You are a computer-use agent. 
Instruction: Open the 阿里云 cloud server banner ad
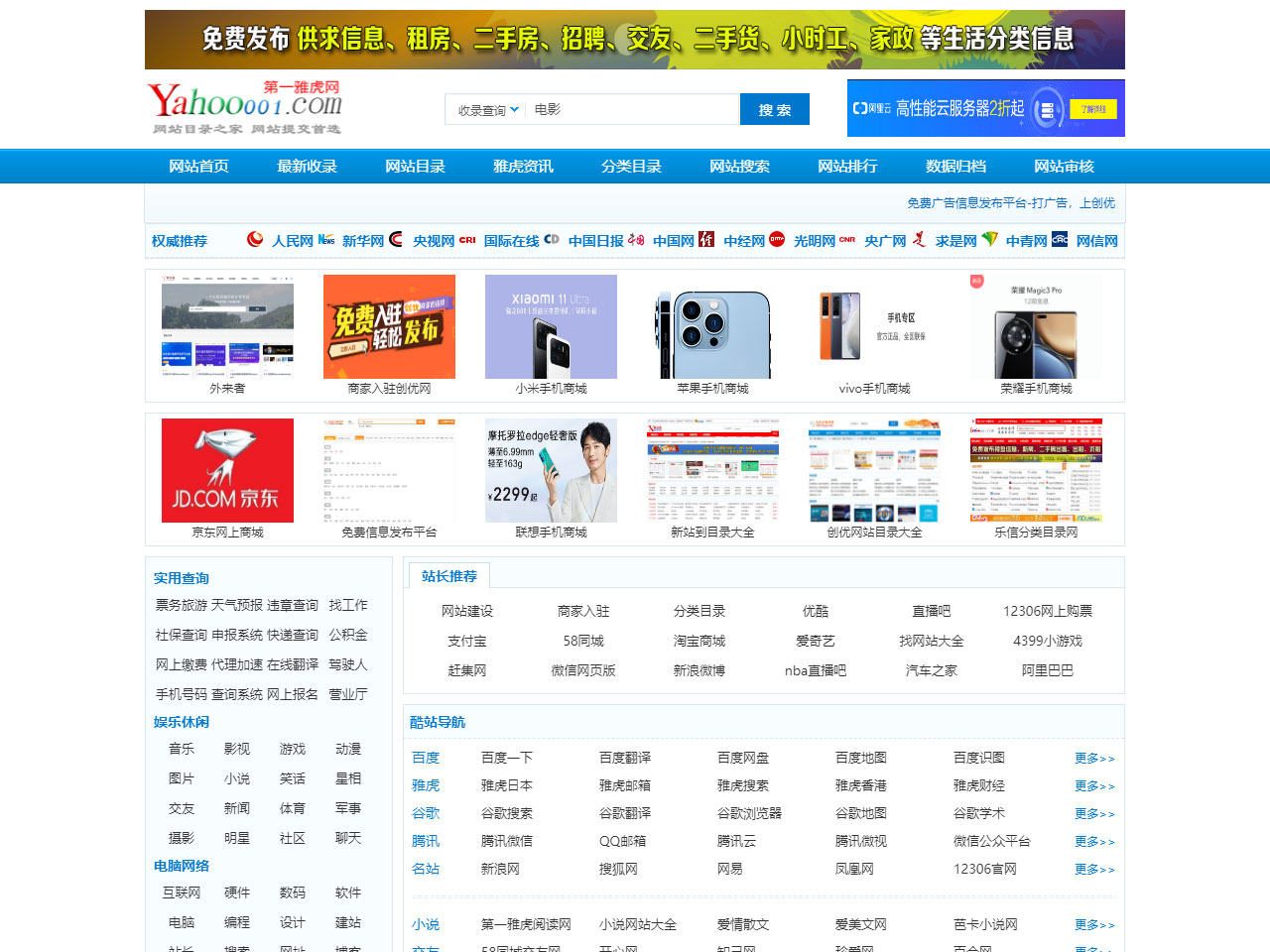point(986,108)
